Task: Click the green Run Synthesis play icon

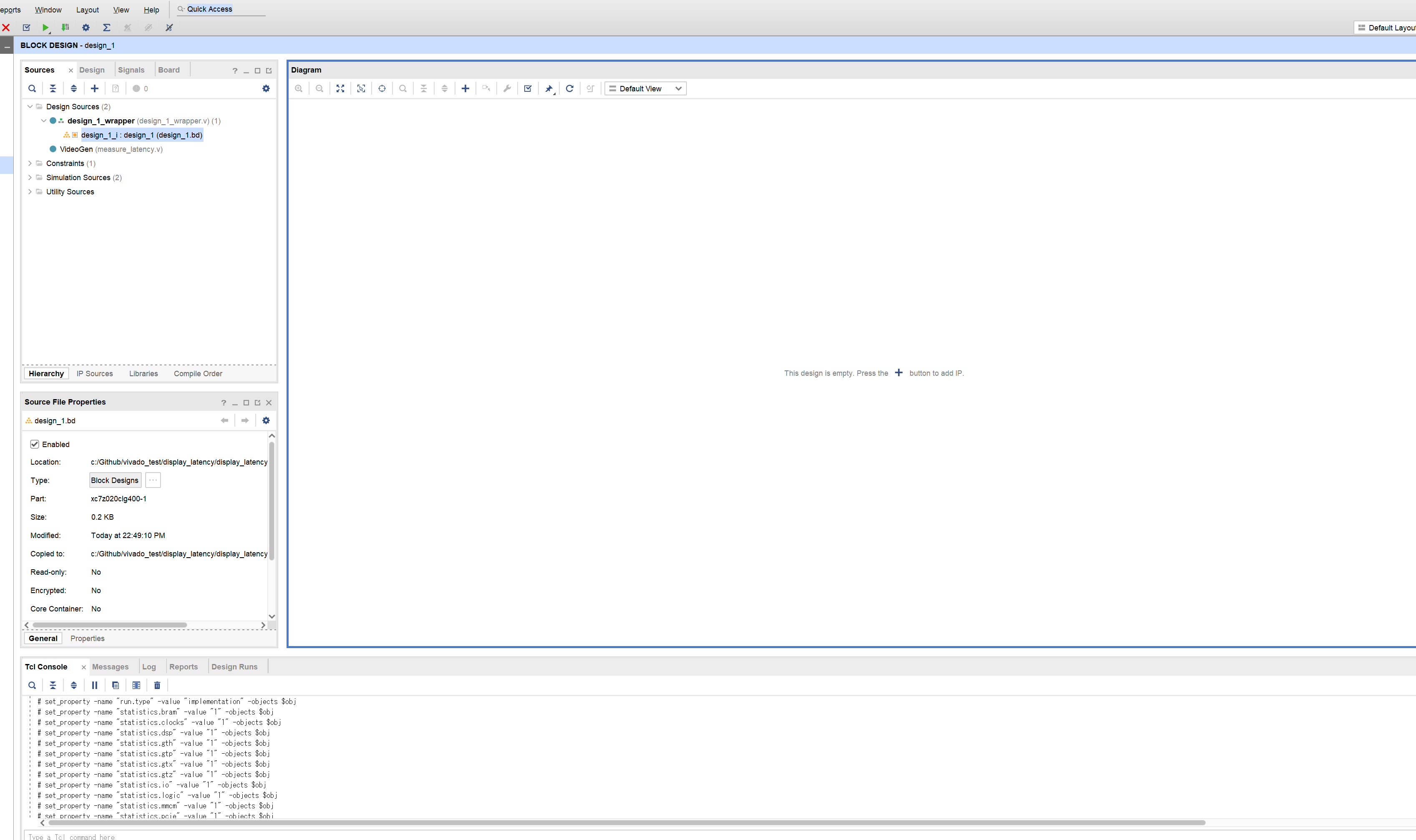Action: pos(45,27)
